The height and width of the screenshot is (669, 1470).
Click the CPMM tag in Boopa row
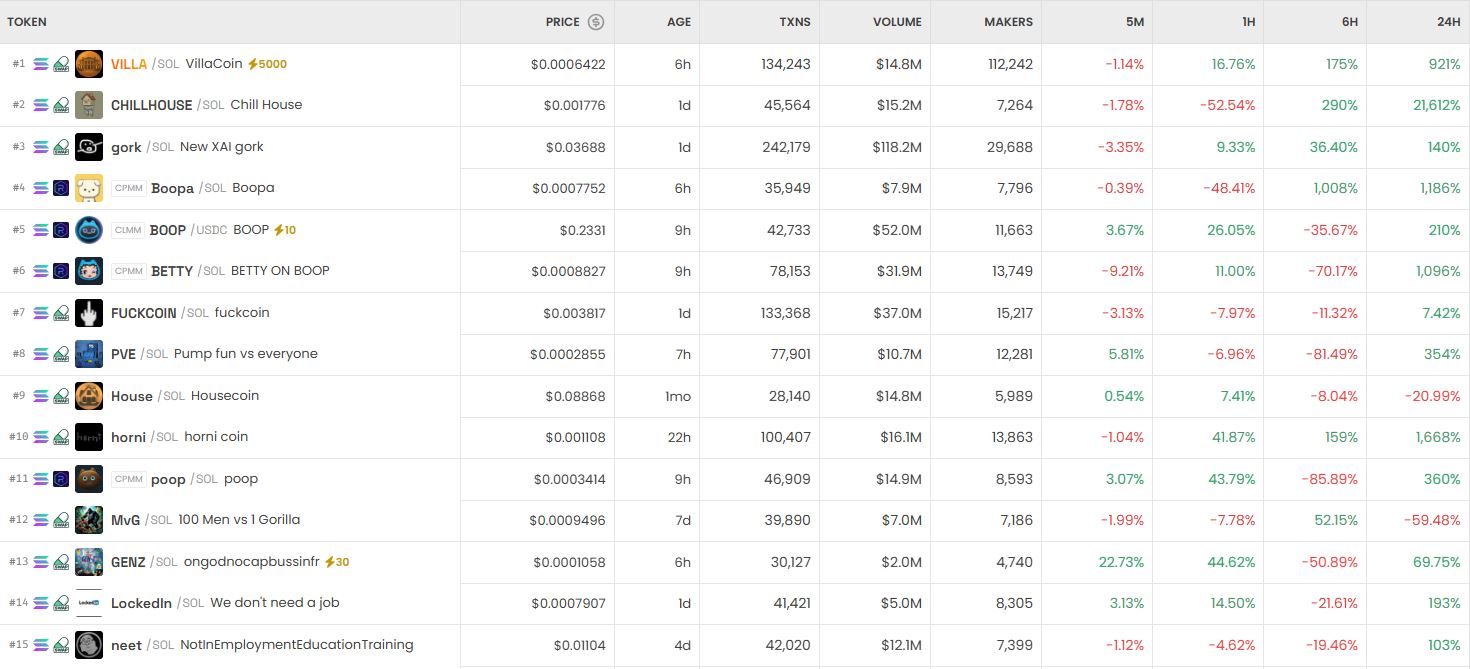[x=129, y=188]
